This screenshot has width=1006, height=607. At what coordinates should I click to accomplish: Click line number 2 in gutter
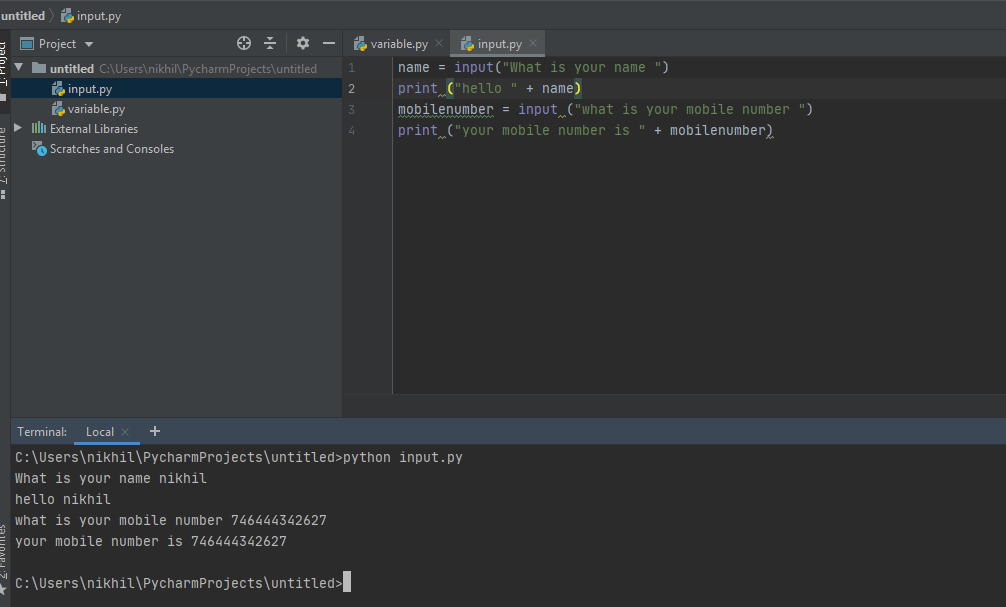coord(352,89)
